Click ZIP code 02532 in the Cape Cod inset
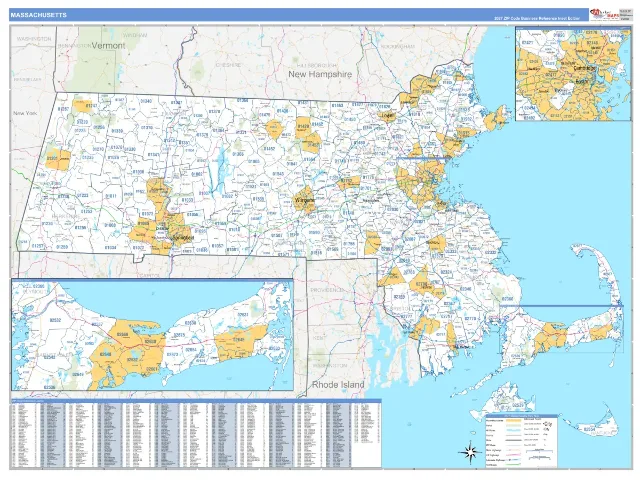The height and width of the screenshot is (480, 640). [55, 320]
